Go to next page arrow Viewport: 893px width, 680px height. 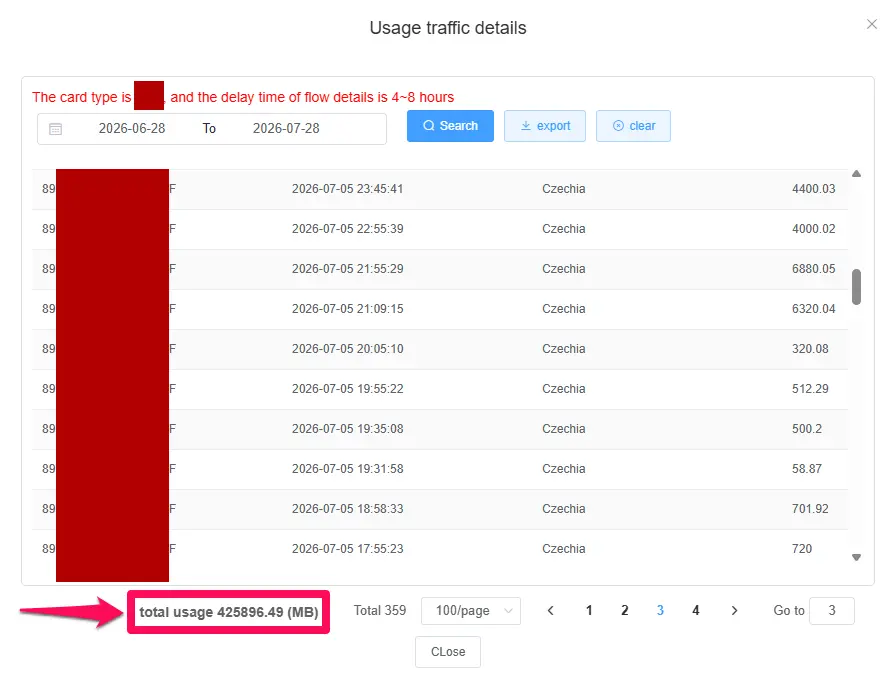tap(734, 611)
